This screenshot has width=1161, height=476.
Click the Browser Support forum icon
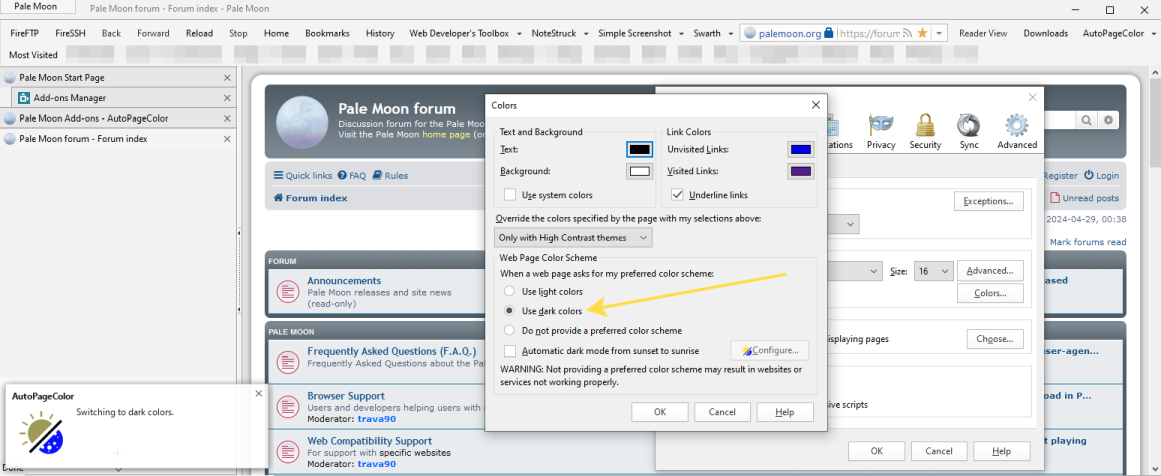(x=288, y=406)
